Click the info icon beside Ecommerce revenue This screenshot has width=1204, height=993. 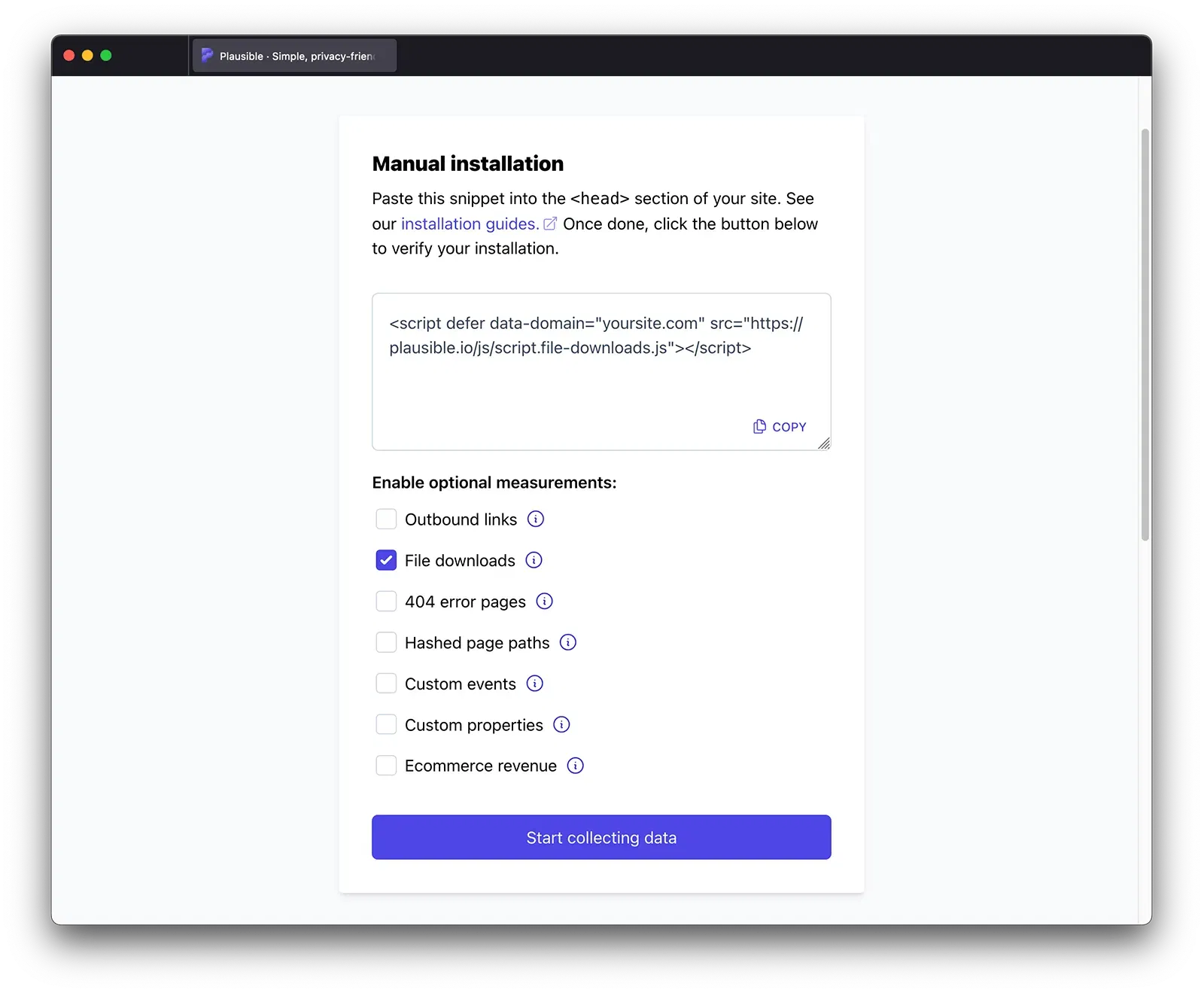coord(574,765)
